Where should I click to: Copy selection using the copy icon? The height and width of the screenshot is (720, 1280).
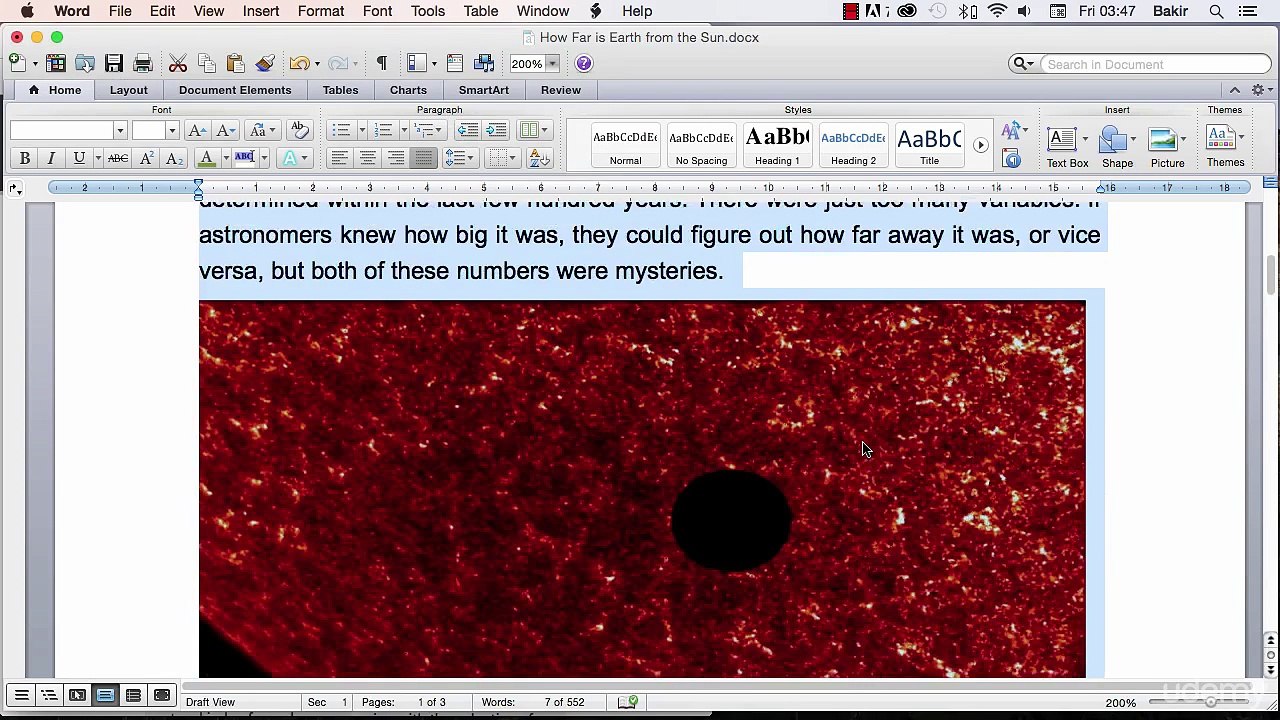[x=207, y=64]
